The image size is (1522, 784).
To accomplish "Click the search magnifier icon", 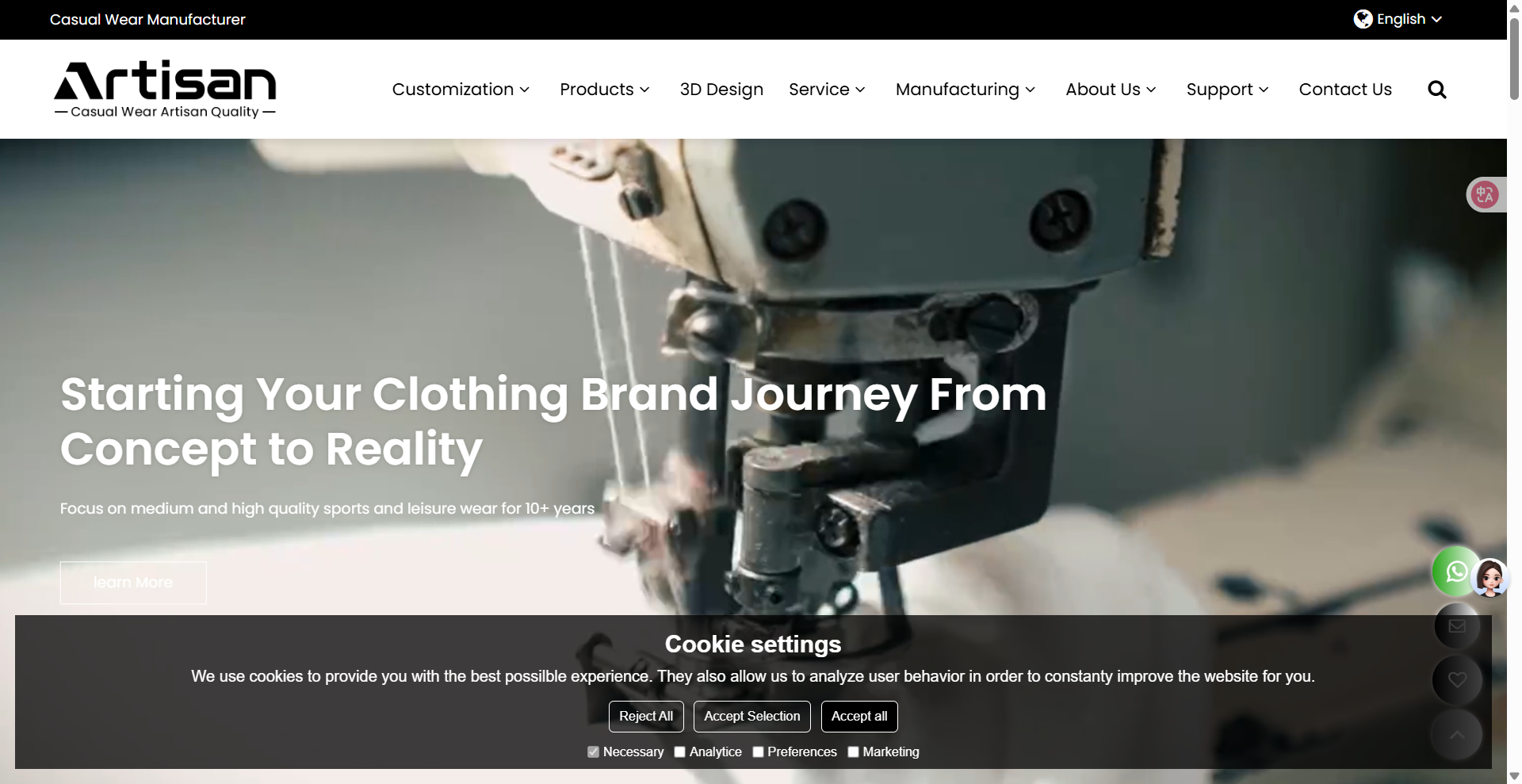I will pyautogui.click(x=1436, y=90).
